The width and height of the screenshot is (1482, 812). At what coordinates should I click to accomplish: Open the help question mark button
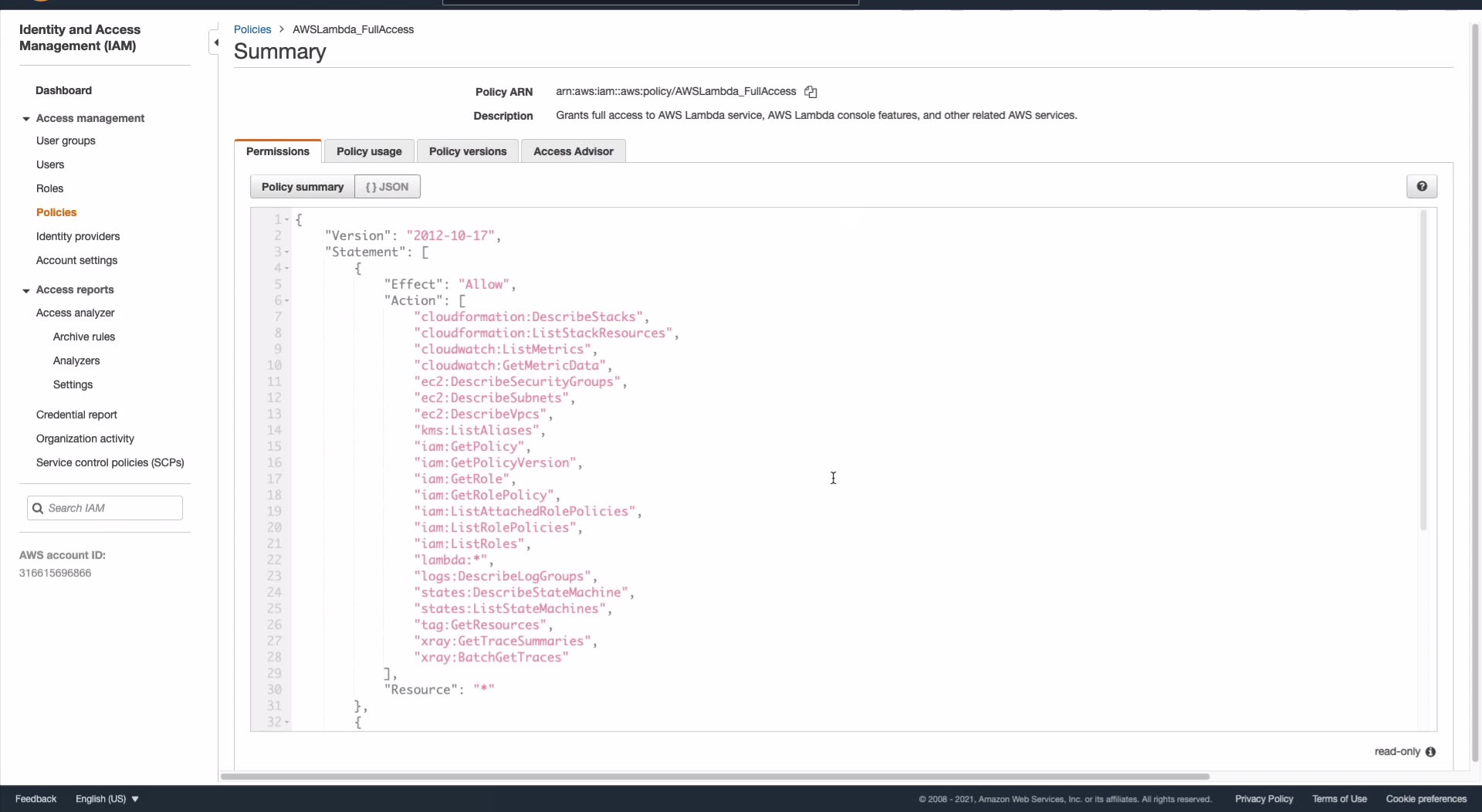point(1422,187)
